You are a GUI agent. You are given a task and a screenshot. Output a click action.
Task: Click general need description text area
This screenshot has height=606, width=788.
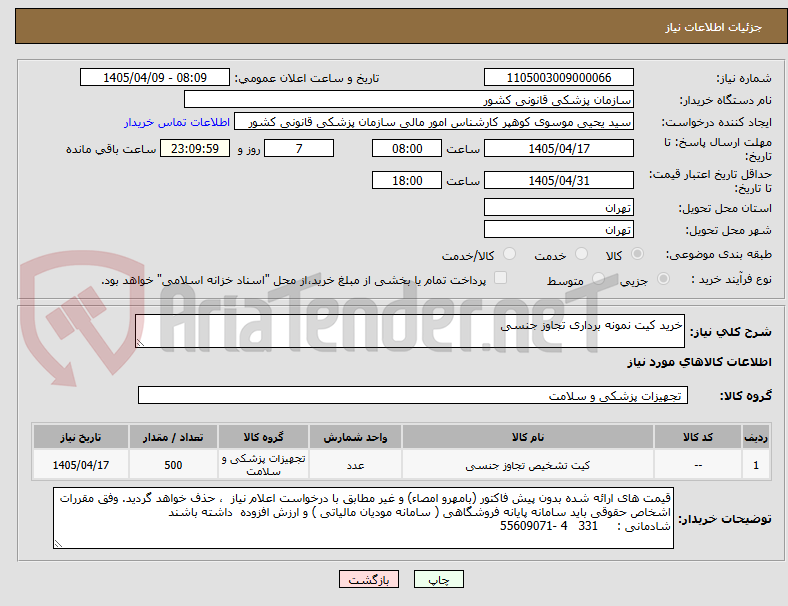coord(410,331)
